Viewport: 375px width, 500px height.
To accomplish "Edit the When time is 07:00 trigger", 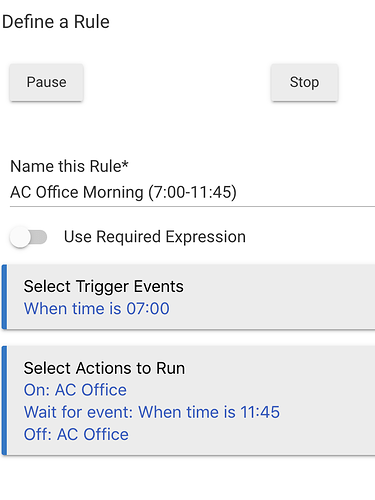I will point(96,308).
